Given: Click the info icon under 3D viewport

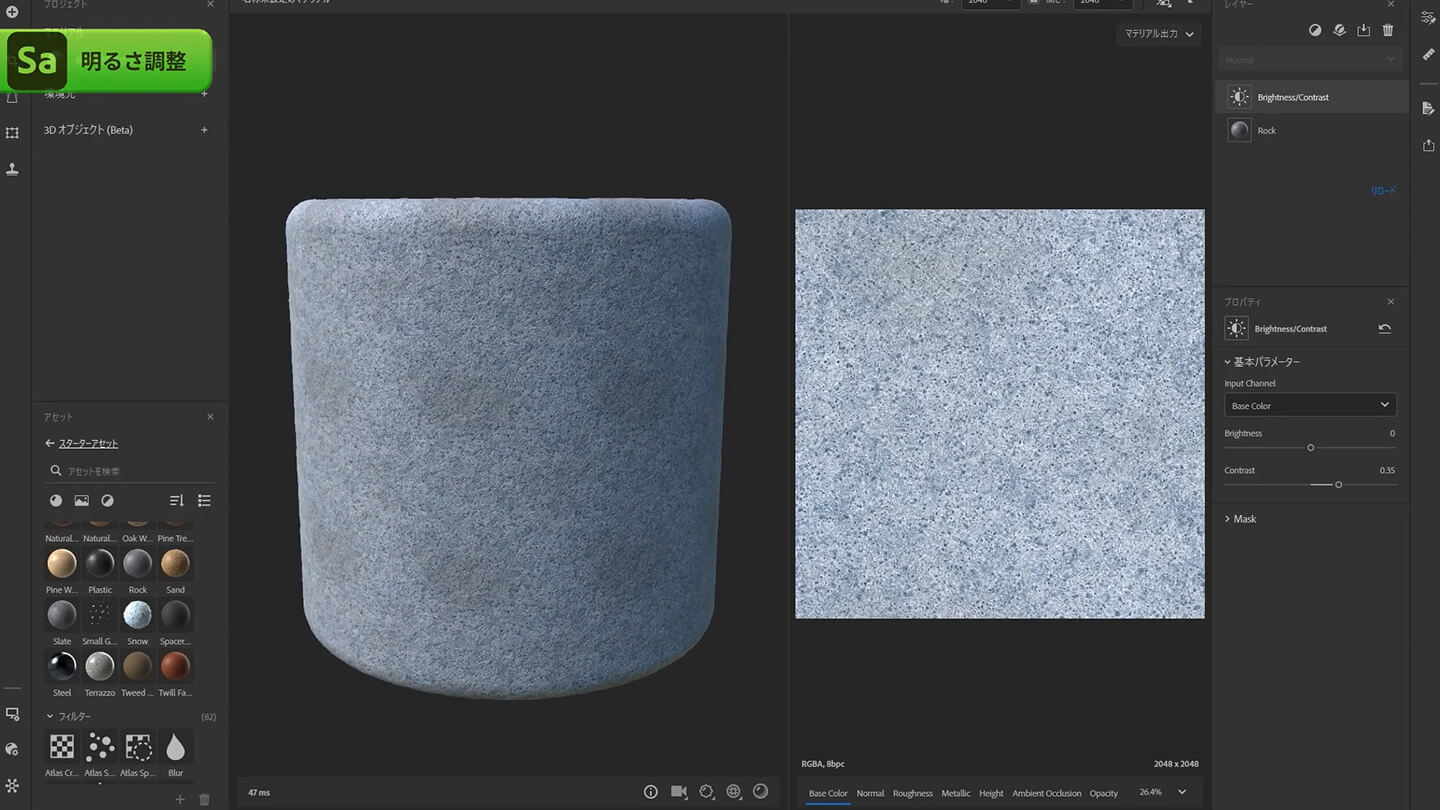Looking at the screenshot, I should pyautogui.click(x=651, y=791).
